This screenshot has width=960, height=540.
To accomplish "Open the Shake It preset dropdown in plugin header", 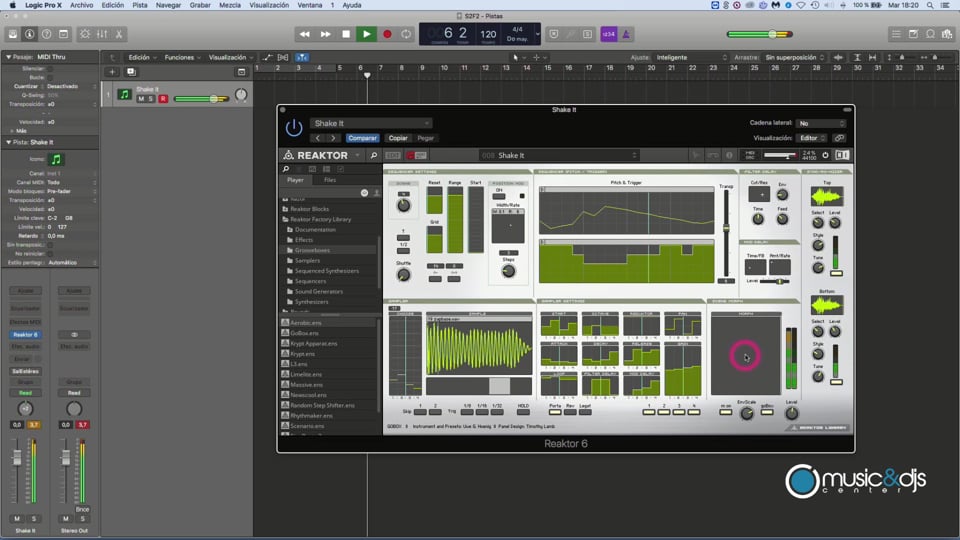I will (371, 123).
